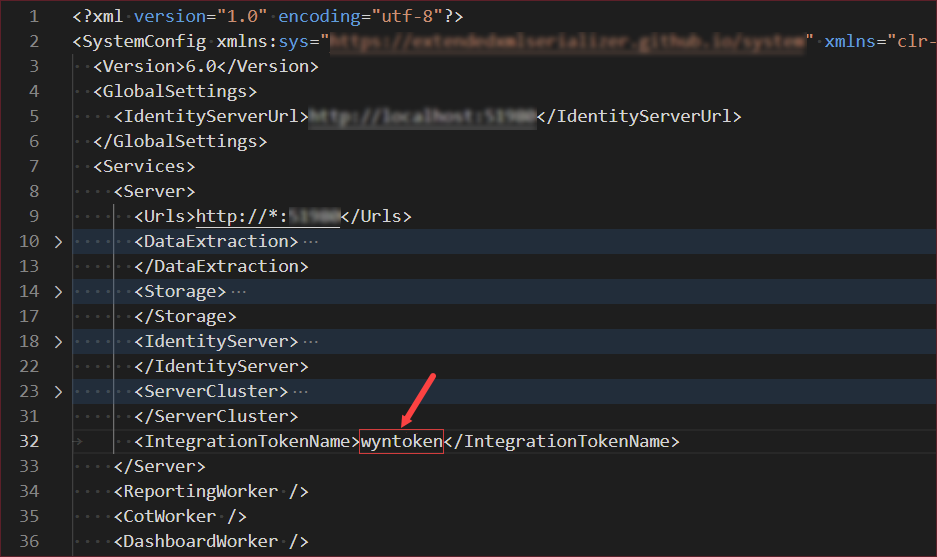Click the DashboardWorker element
The image size is (937, 557).
[x=211, y=542]
